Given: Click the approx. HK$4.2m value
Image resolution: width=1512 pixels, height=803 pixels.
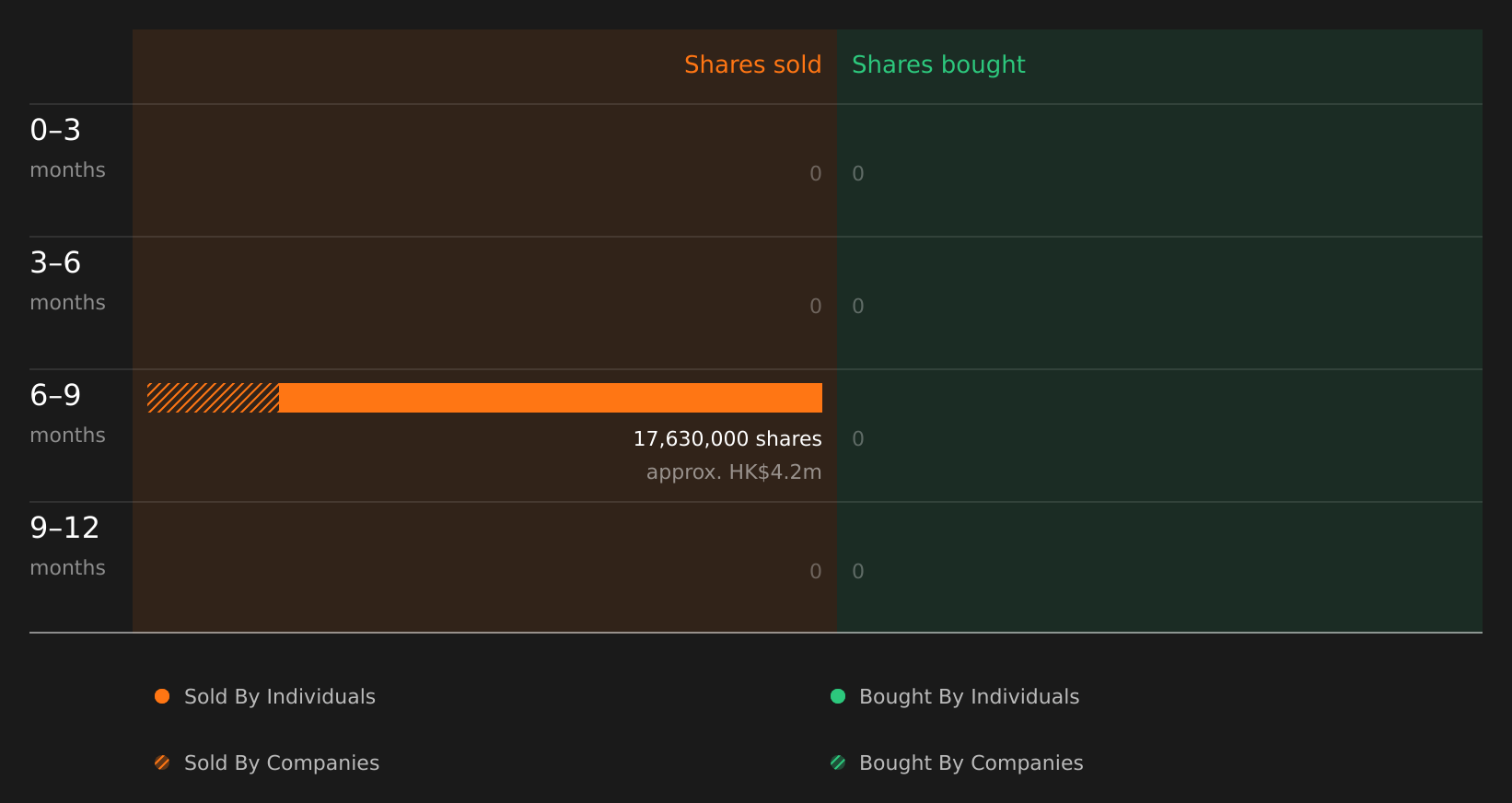Looking at the screenshot, I should (x=734, y=472).
